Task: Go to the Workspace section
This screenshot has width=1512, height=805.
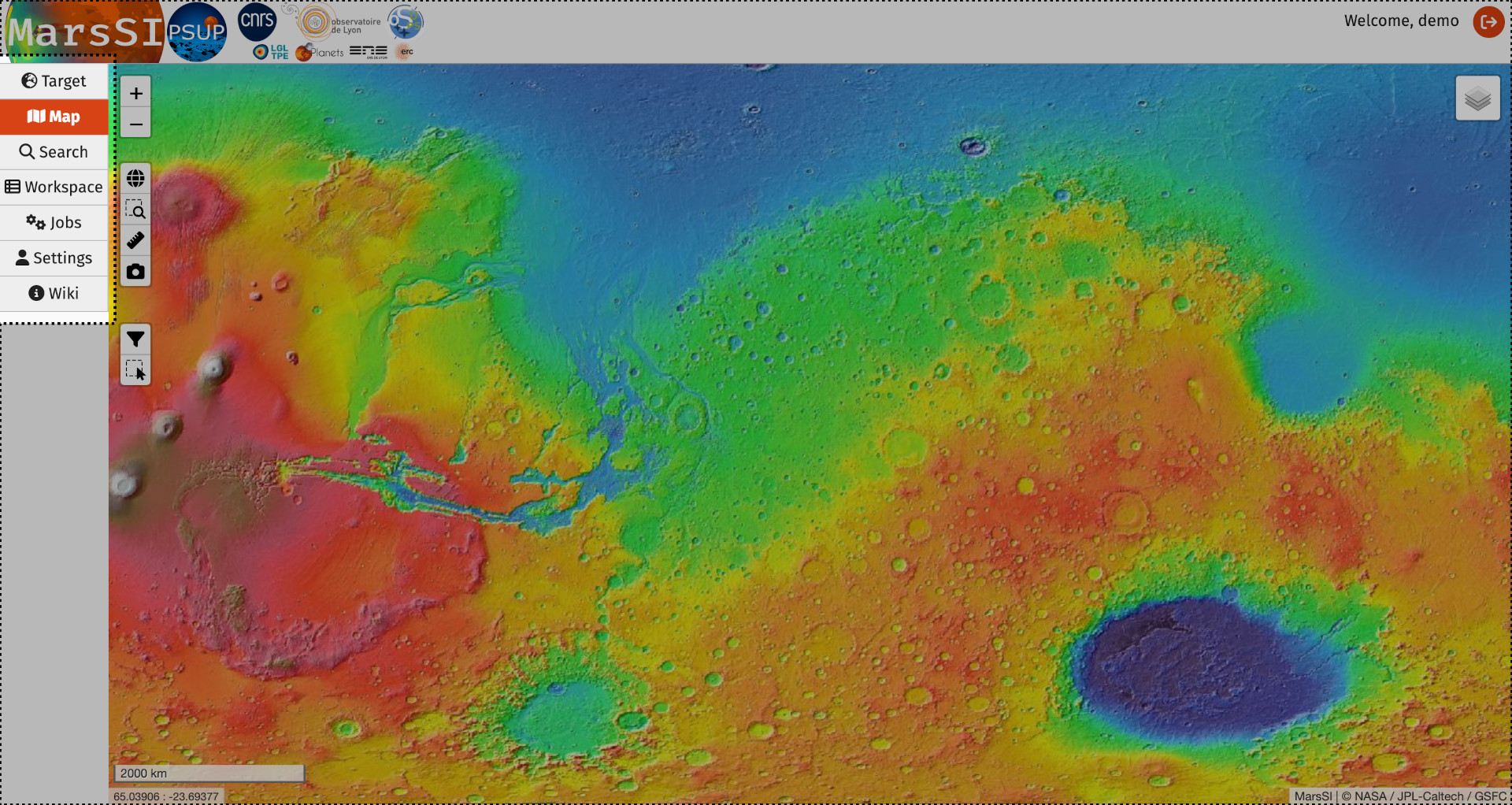Action: [54, 187]
